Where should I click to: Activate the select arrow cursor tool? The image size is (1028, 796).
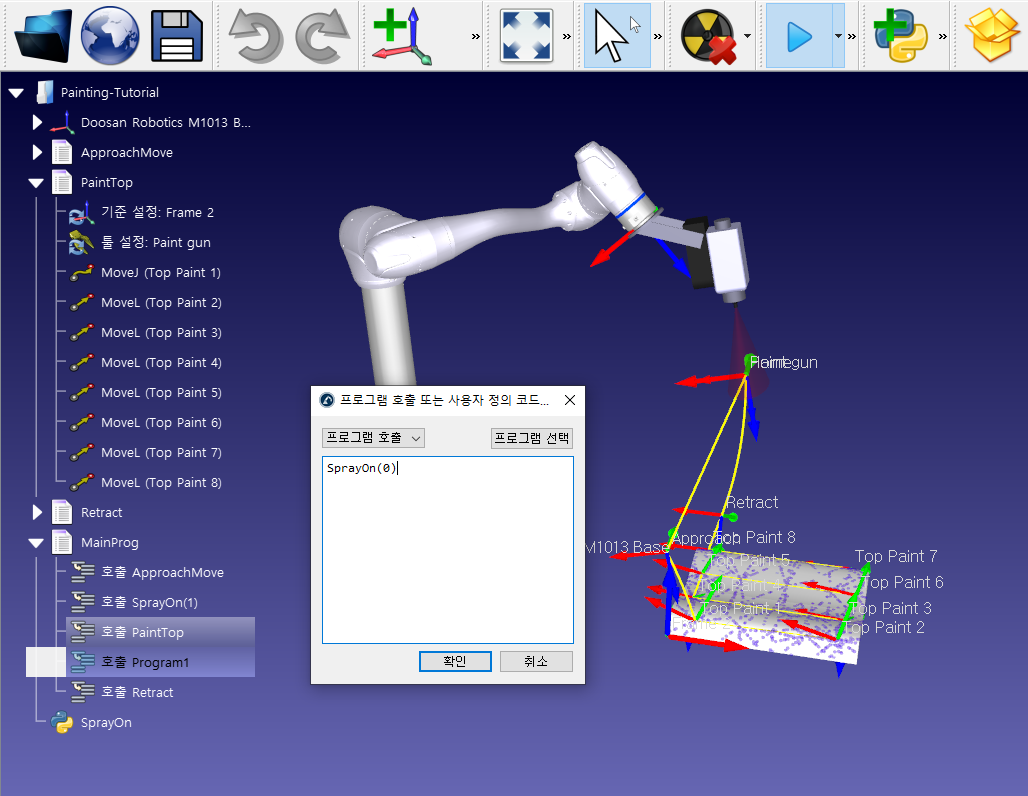[x=616, y=36]
